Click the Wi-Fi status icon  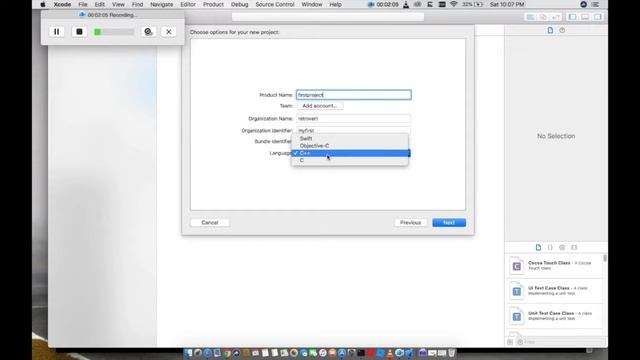tap(453, 4)
